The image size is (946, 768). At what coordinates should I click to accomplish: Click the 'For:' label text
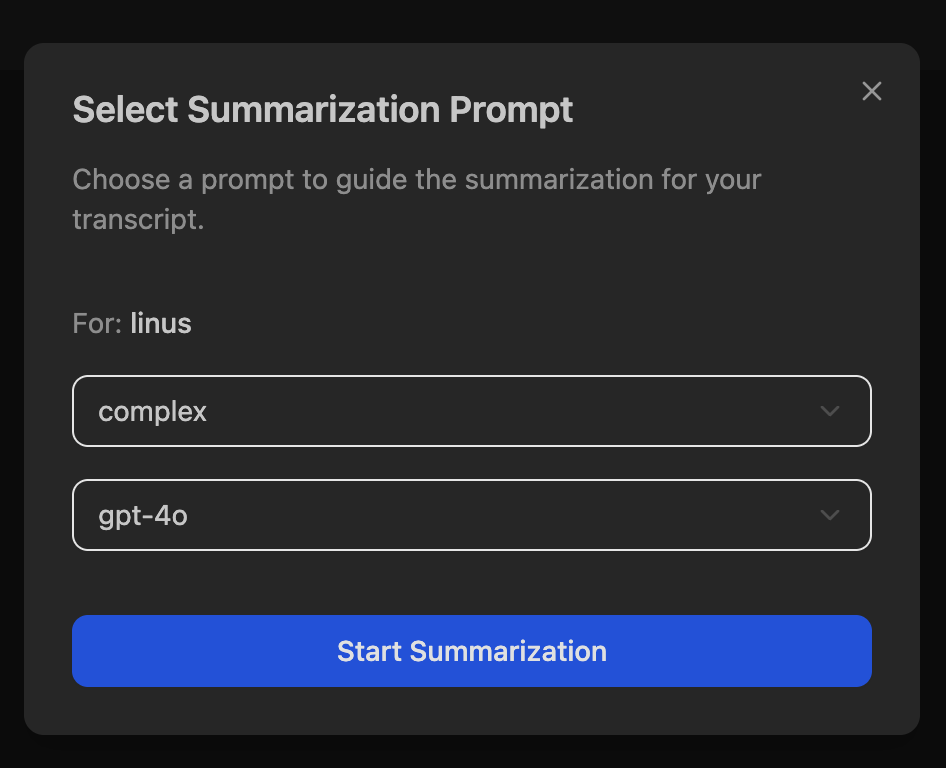coord(97,323)
